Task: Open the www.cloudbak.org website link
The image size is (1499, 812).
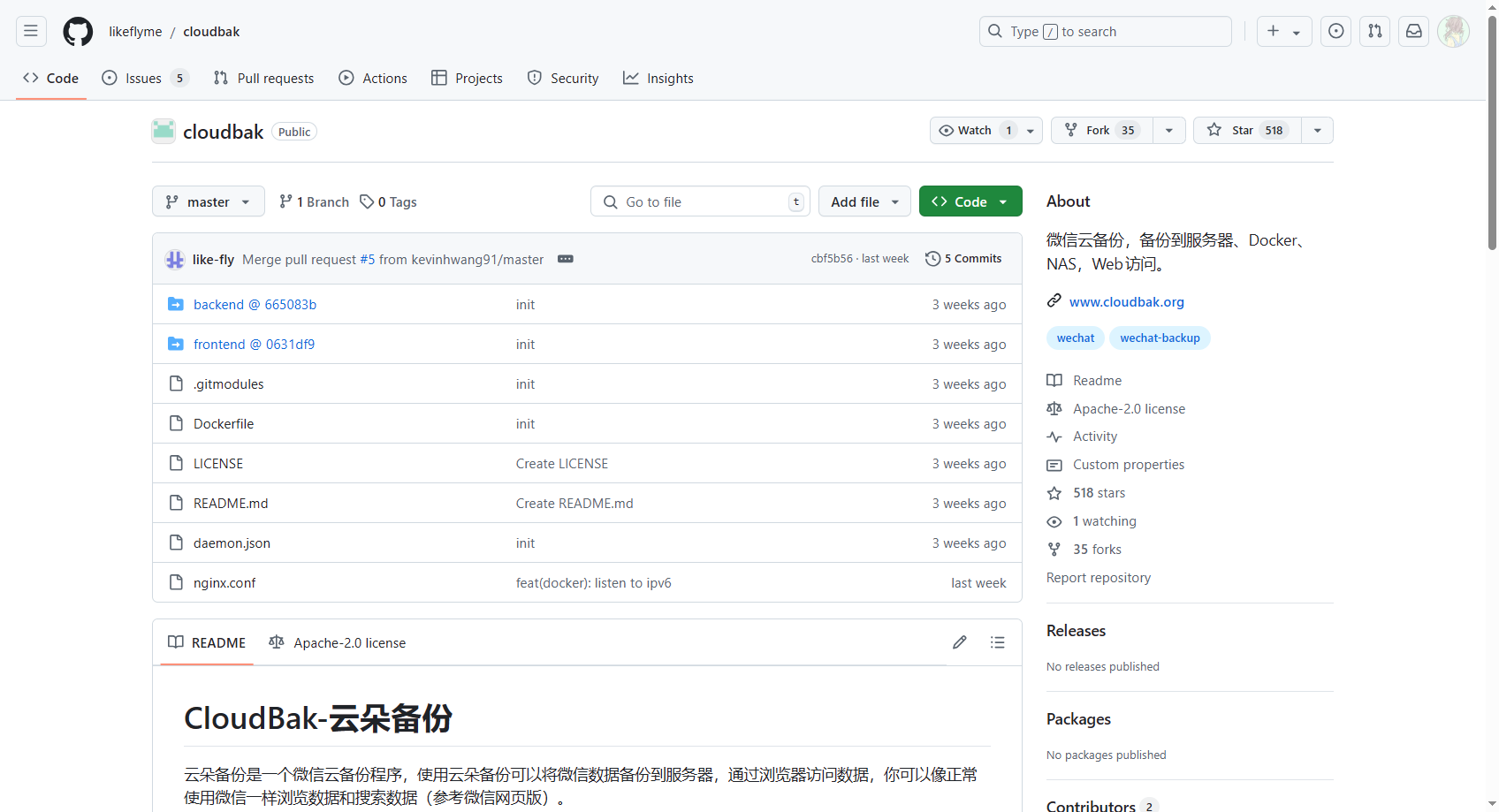Action: click(1127, 301)
